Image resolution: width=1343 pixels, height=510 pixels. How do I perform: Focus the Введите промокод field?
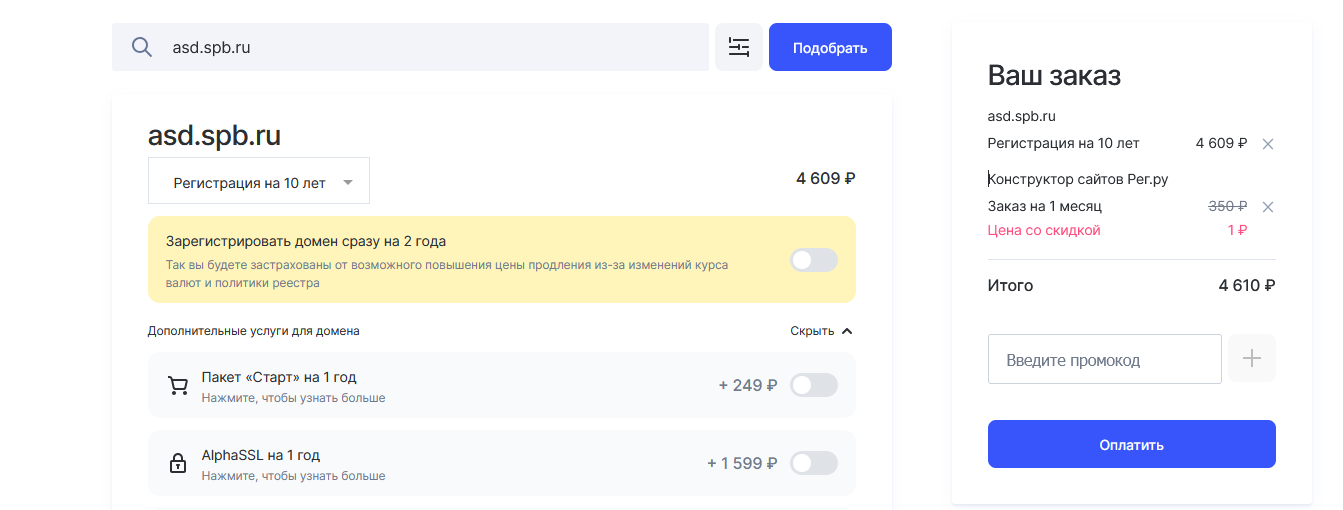1104,359
